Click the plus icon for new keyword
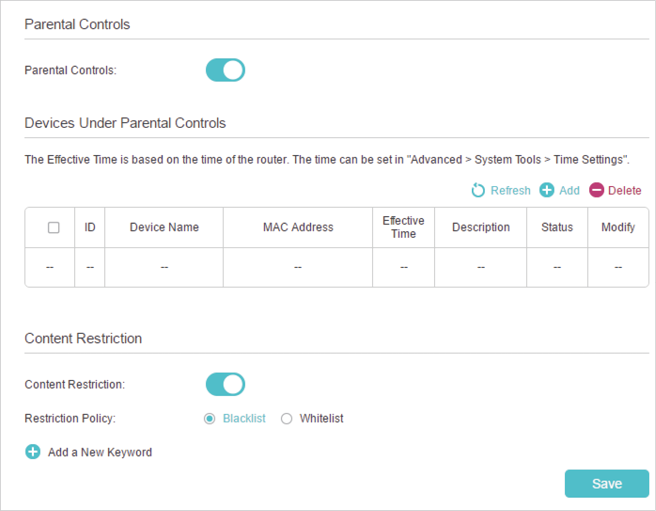 tap(33, 452)
